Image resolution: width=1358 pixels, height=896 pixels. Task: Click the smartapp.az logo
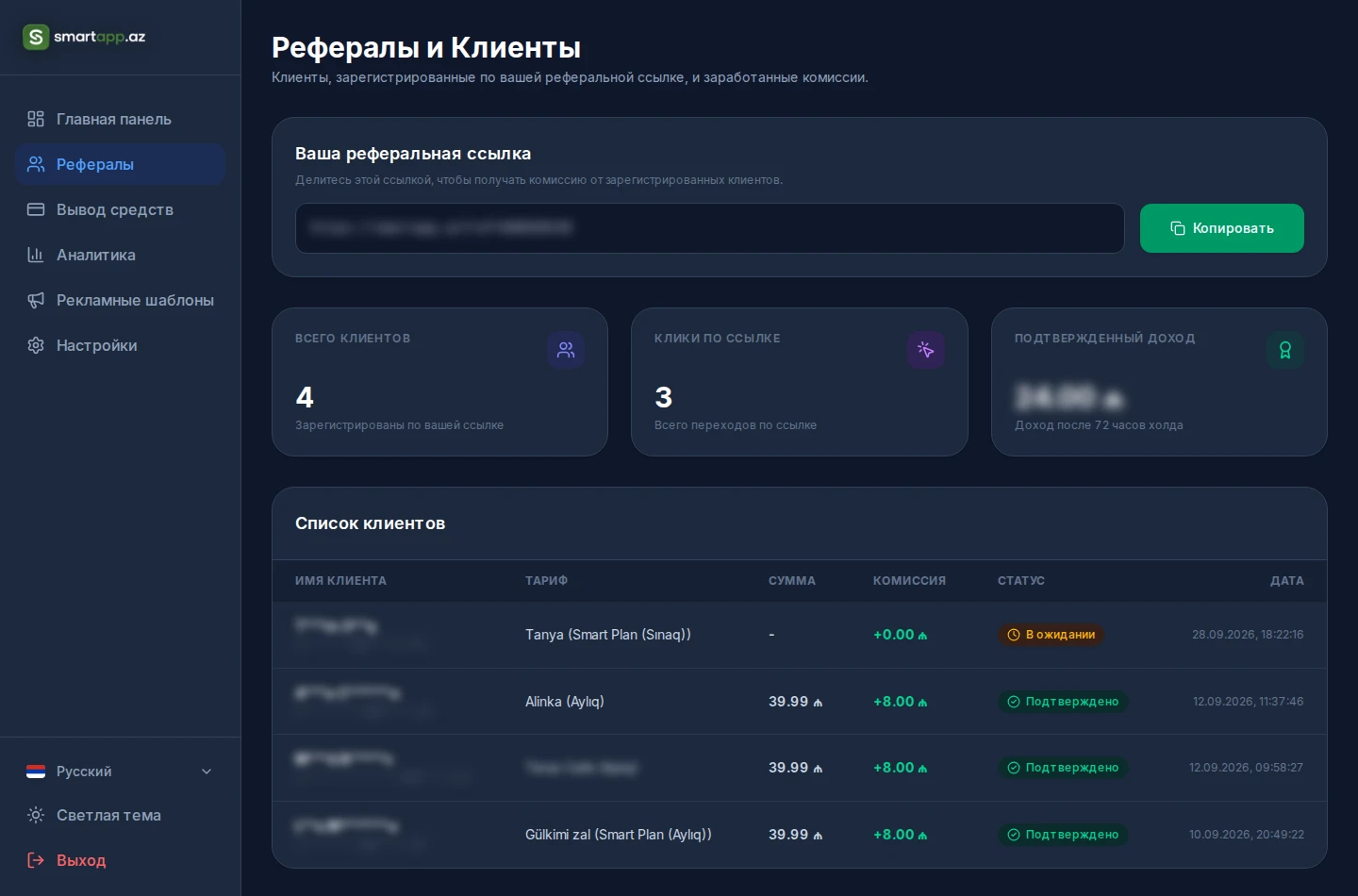pos(85,37)
